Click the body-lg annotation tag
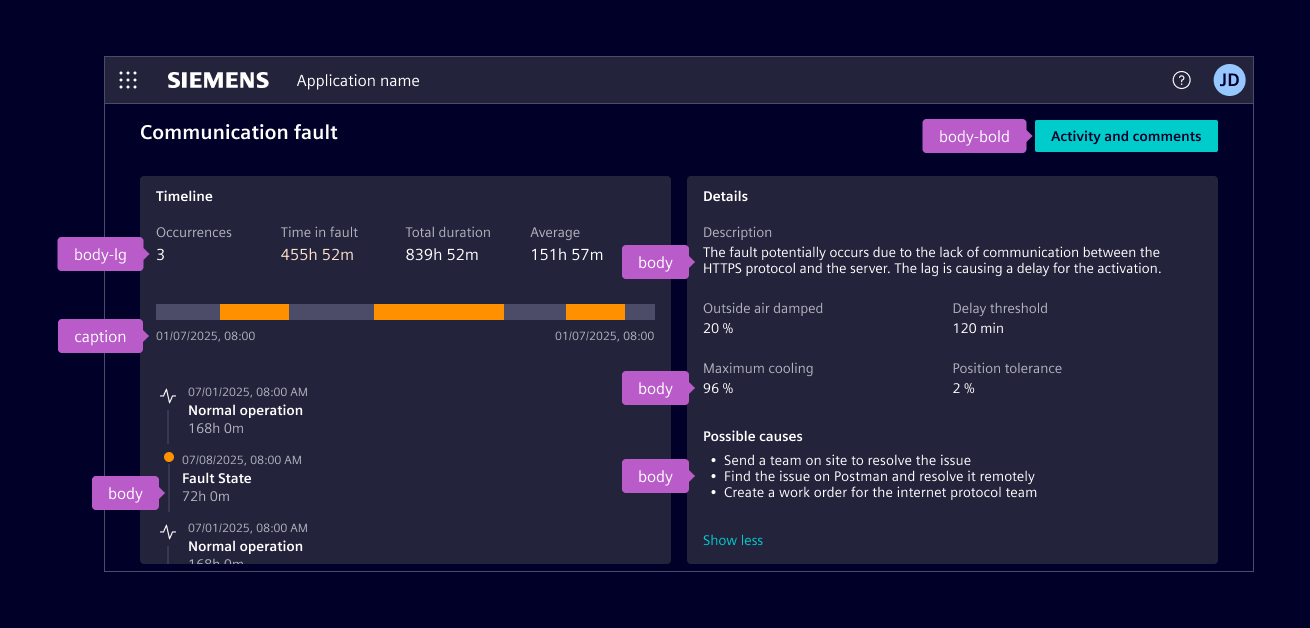This screenshot has height=628, width=1310. pyautogui.click(x=100, y=255)
